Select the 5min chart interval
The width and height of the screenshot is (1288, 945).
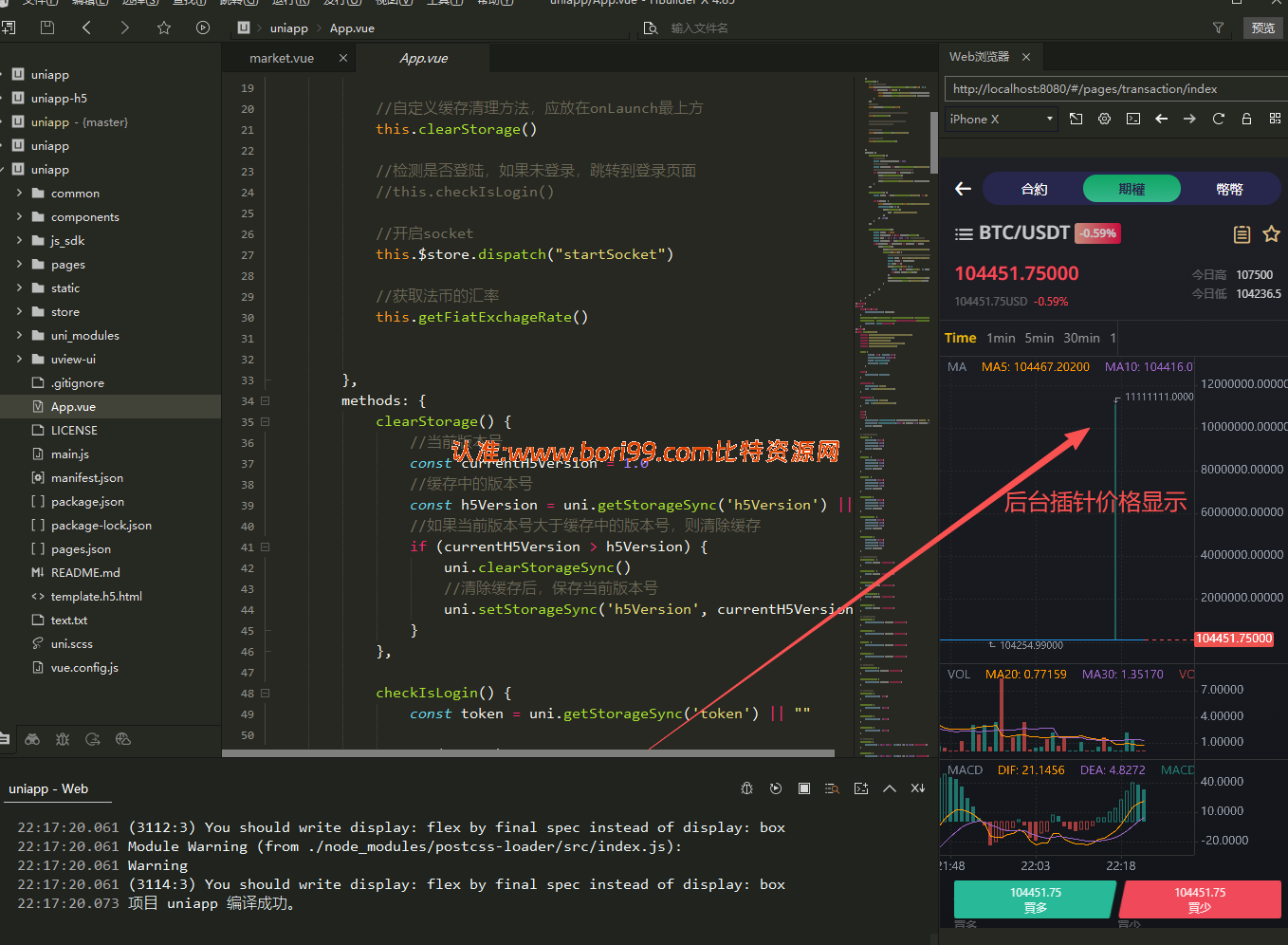click(1040, 338)
